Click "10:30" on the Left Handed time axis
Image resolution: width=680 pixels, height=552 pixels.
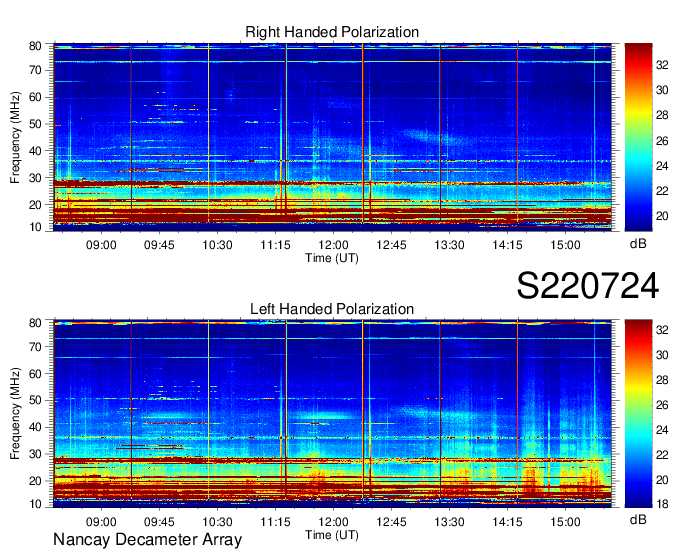(217, 522)
